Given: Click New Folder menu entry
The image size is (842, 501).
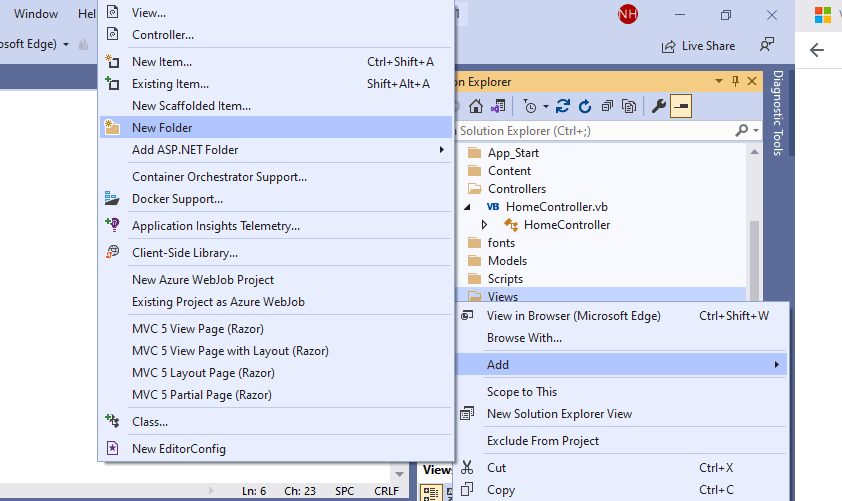Looking at the screenshot, I should tap(275, 128).
